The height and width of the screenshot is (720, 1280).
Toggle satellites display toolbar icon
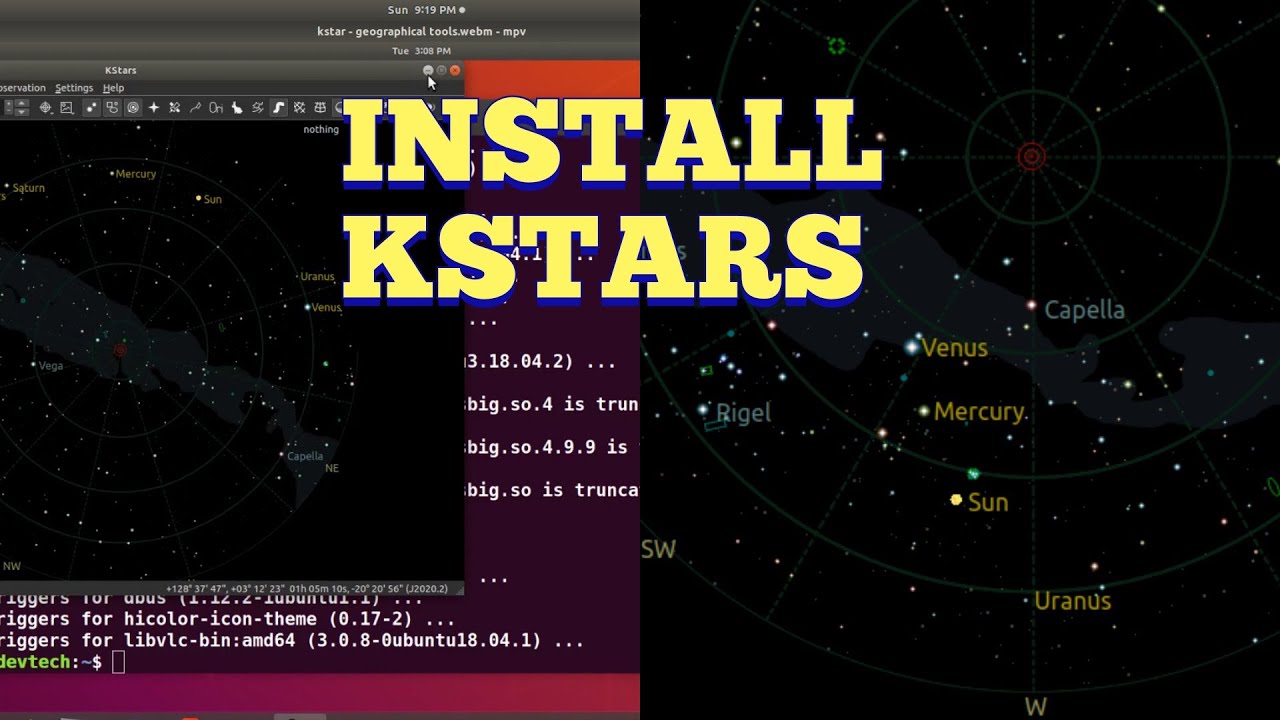[174, 107]
